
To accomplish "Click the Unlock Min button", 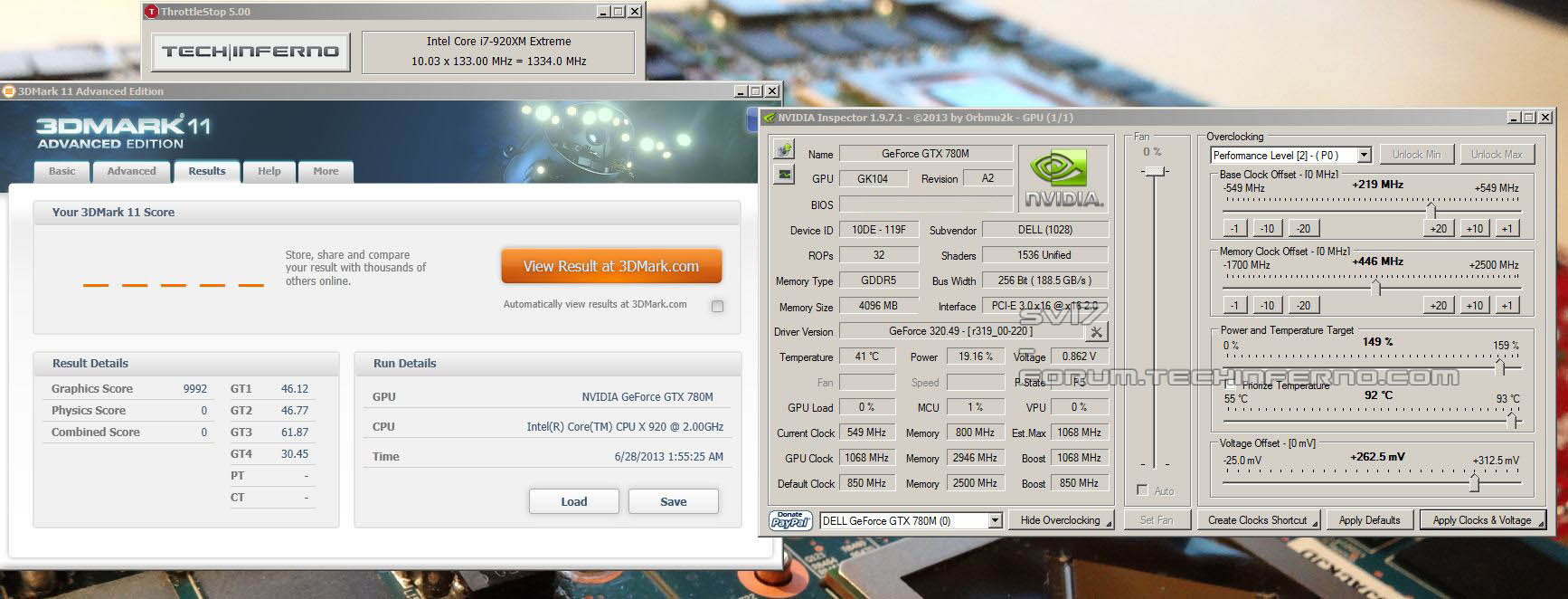I will coord(1417,155).
